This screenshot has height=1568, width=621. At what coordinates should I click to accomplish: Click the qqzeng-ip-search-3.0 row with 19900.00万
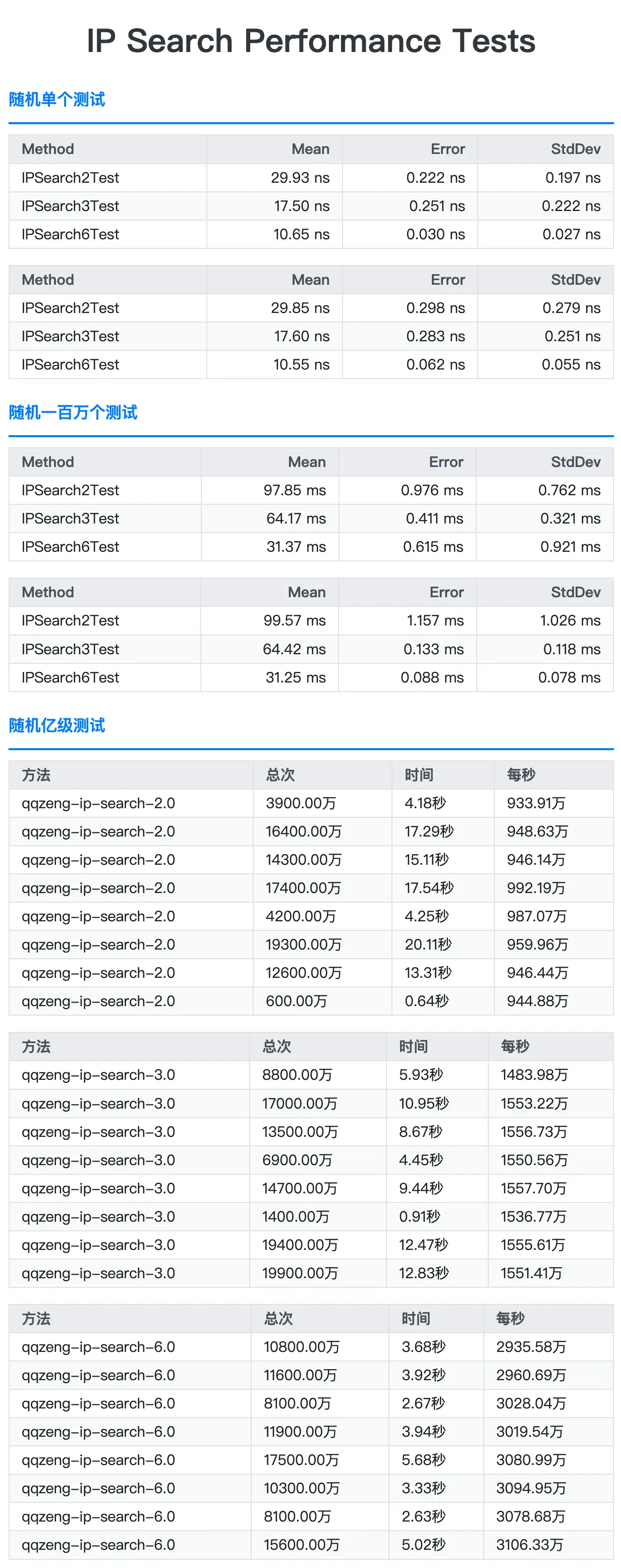[311, 1273]
